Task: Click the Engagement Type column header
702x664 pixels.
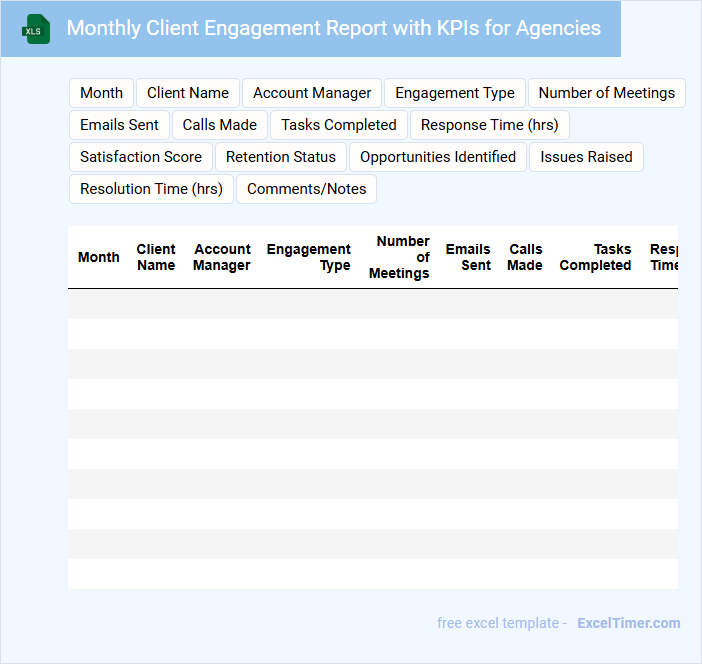Action: (308, 257)
